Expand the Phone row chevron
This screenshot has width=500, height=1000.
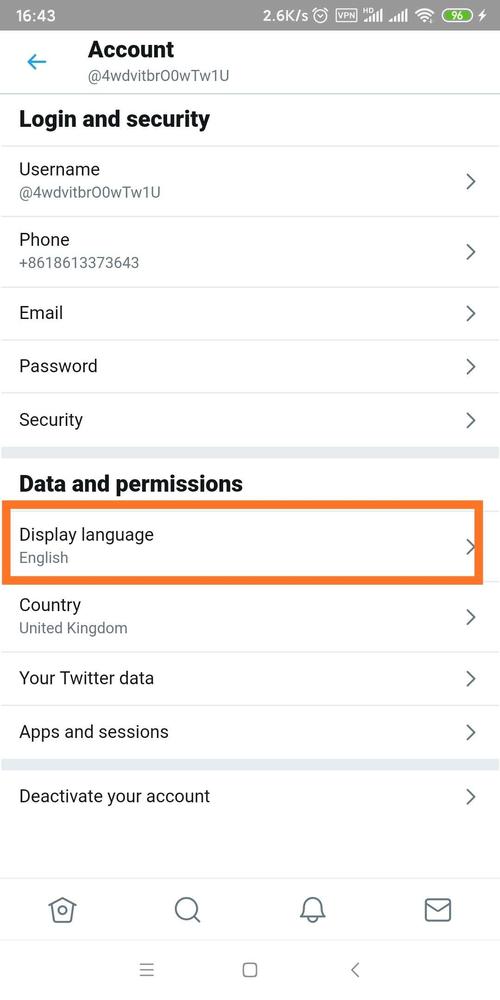pyautogui.click(x=471, y=252)
